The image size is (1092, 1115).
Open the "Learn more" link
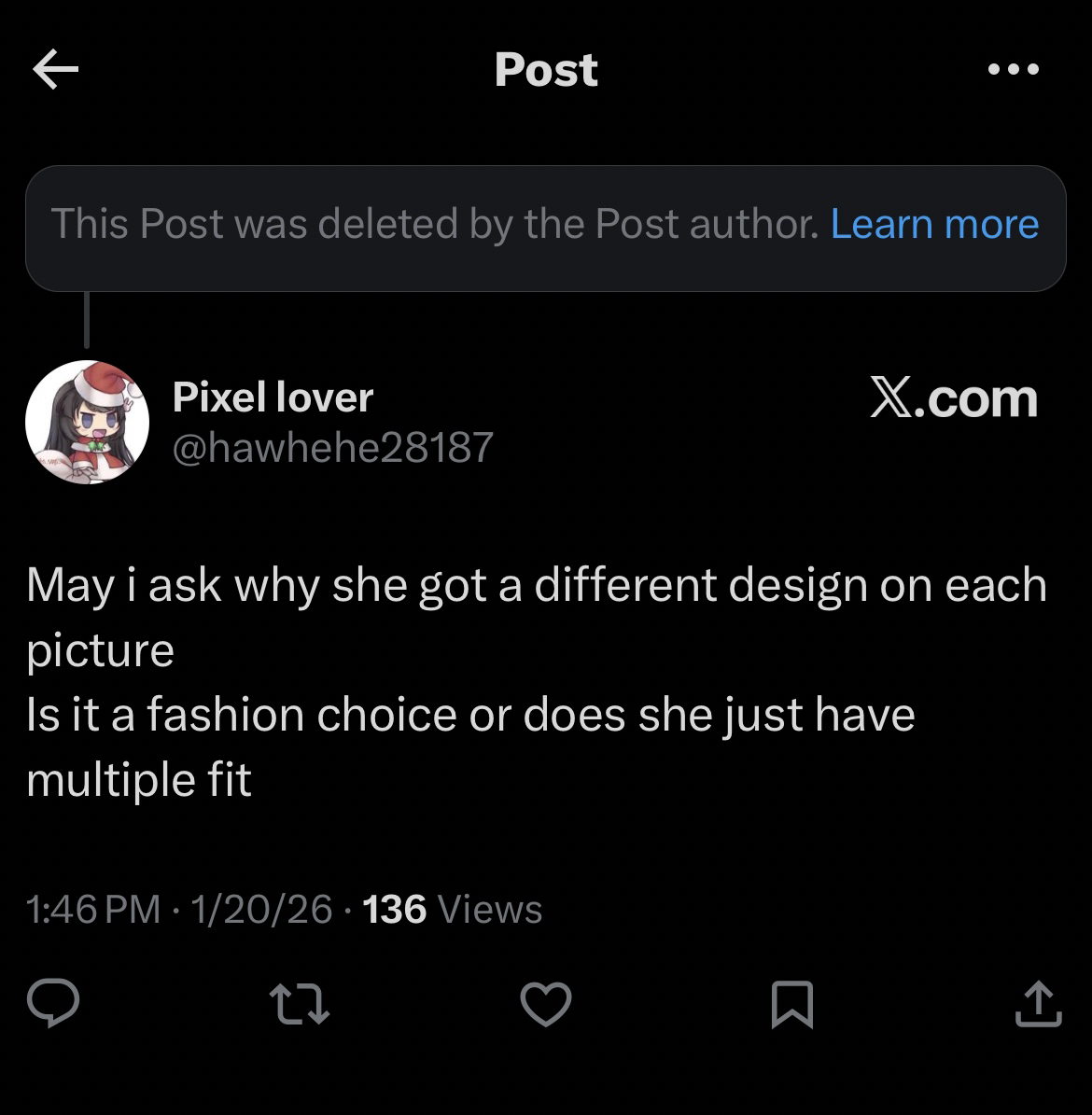pos(934,224)
